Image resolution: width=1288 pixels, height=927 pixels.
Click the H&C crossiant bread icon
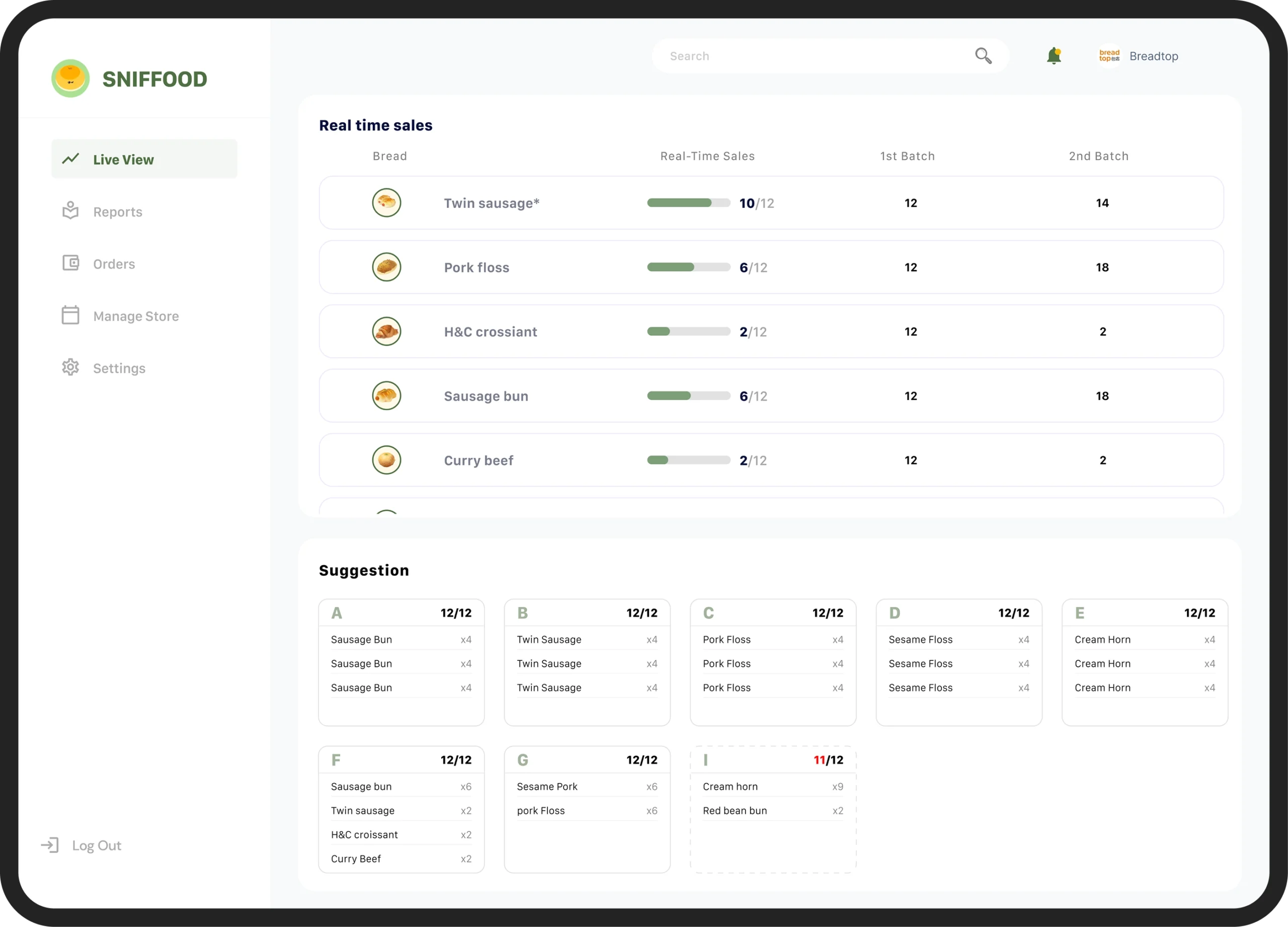pos(387,332)
